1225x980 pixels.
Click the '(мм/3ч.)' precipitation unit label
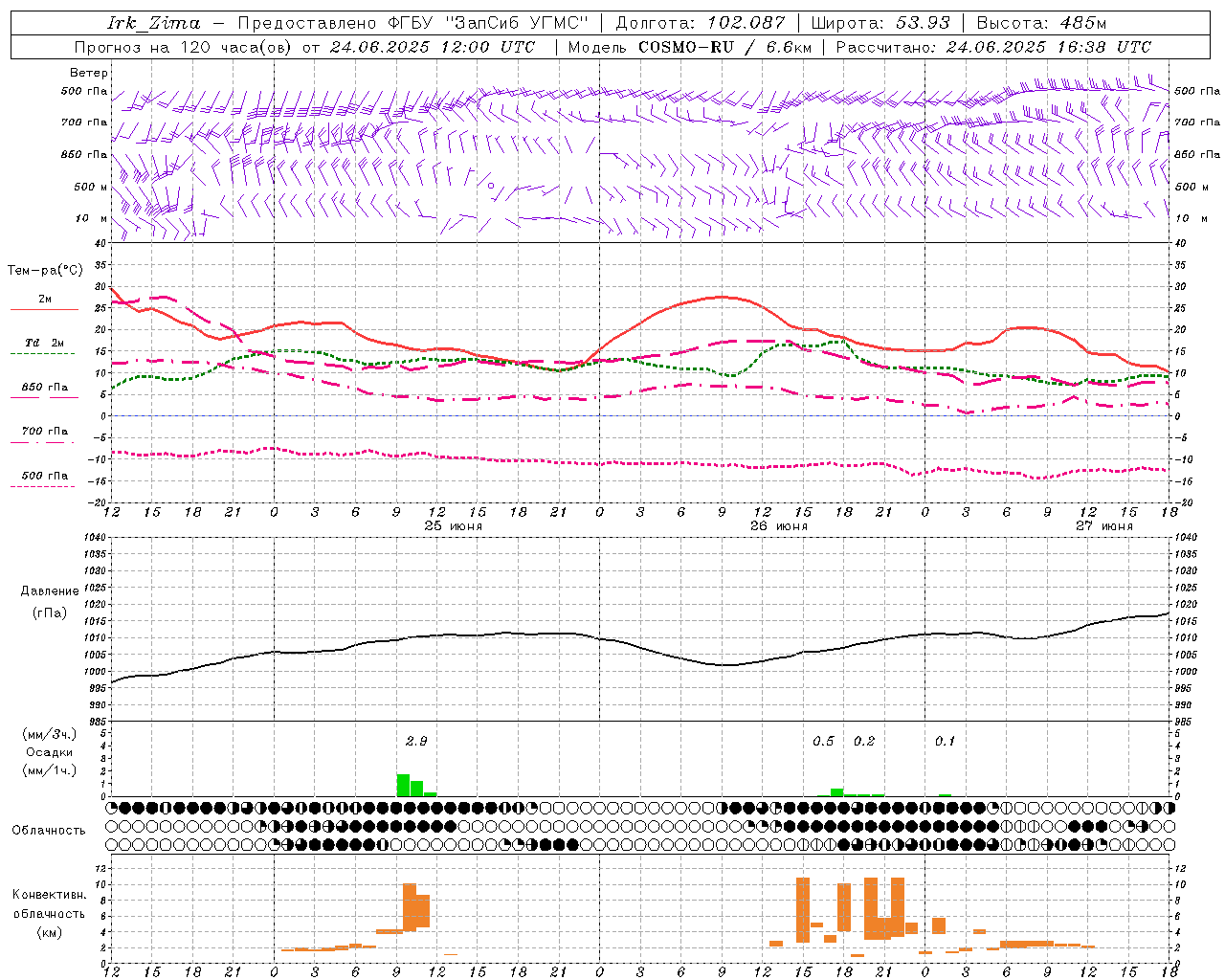click(50, 734)
